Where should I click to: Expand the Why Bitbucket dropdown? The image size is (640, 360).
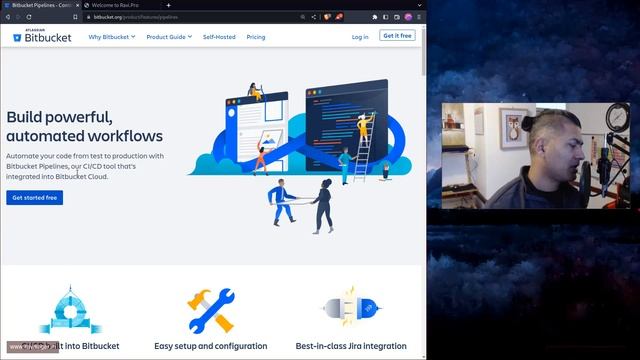coord(112,37)
